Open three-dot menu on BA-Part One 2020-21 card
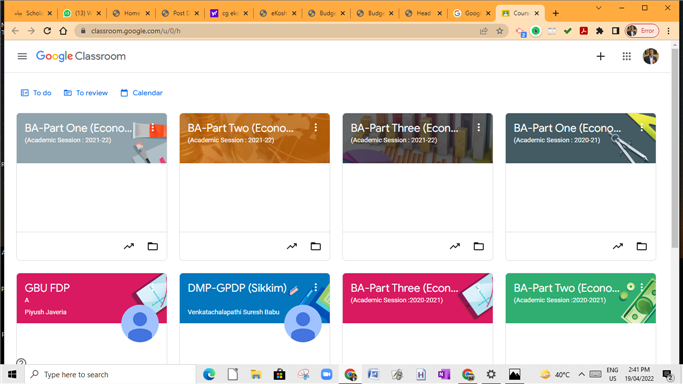This screenshot has height=384, width=683. point(642,128)
